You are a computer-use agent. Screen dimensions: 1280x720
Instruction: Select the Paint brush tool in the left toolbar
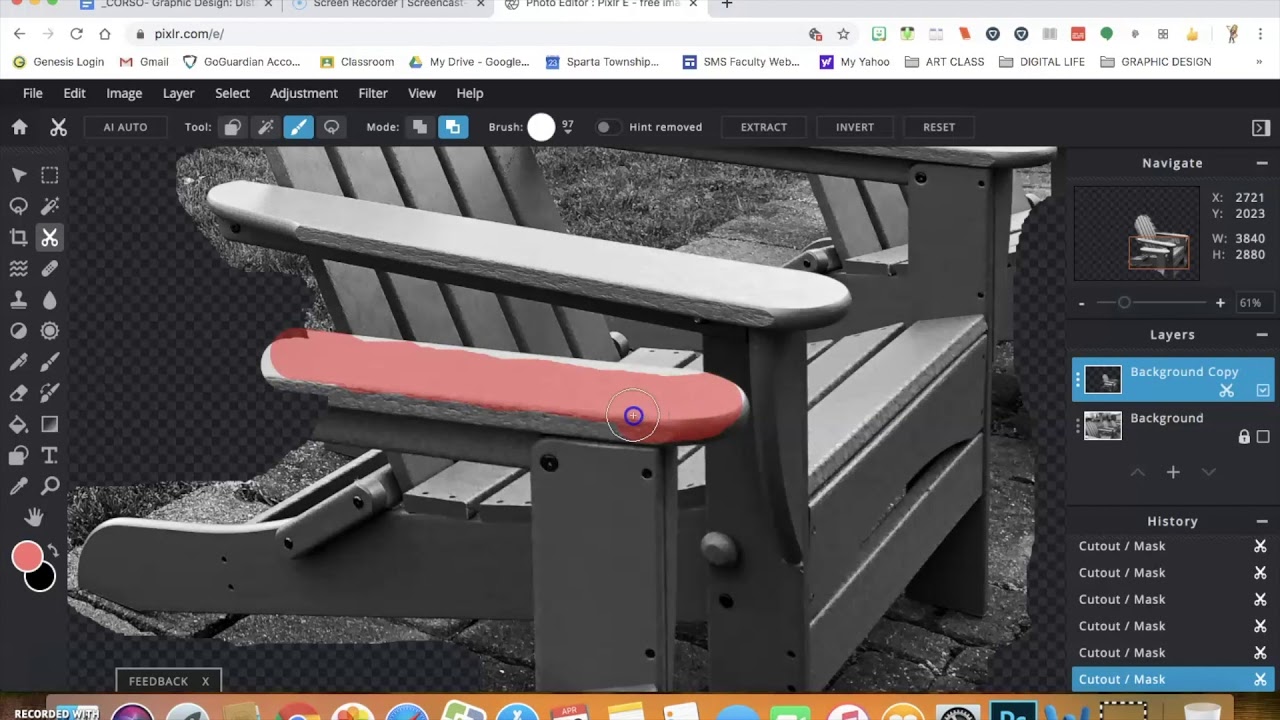coord(49,362)
